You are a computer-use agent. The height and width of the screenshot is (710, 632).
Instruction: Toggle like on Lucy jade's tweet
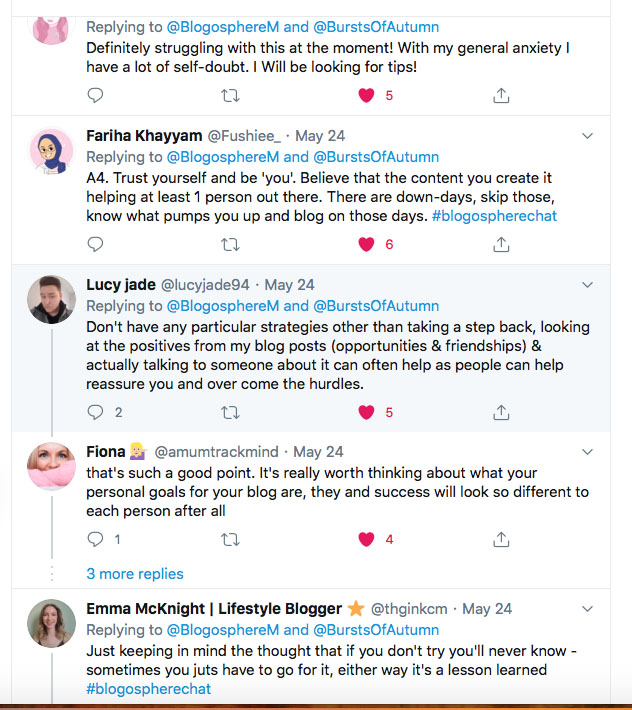(366, 412)
